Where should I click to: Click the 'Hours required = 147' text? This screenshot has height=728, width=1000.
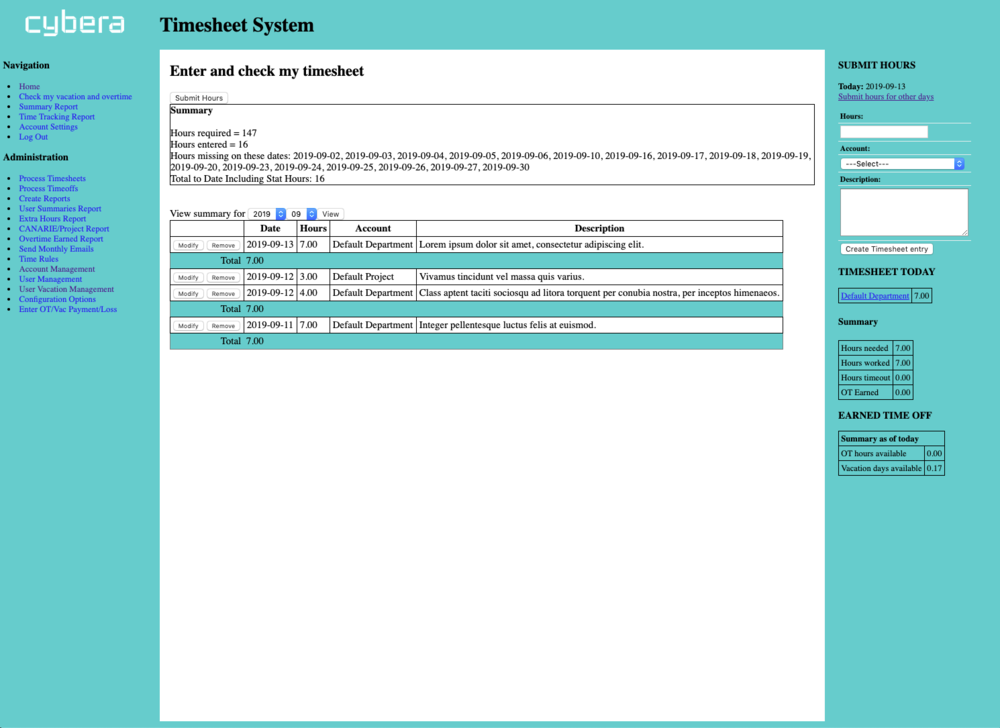point(214,133)
